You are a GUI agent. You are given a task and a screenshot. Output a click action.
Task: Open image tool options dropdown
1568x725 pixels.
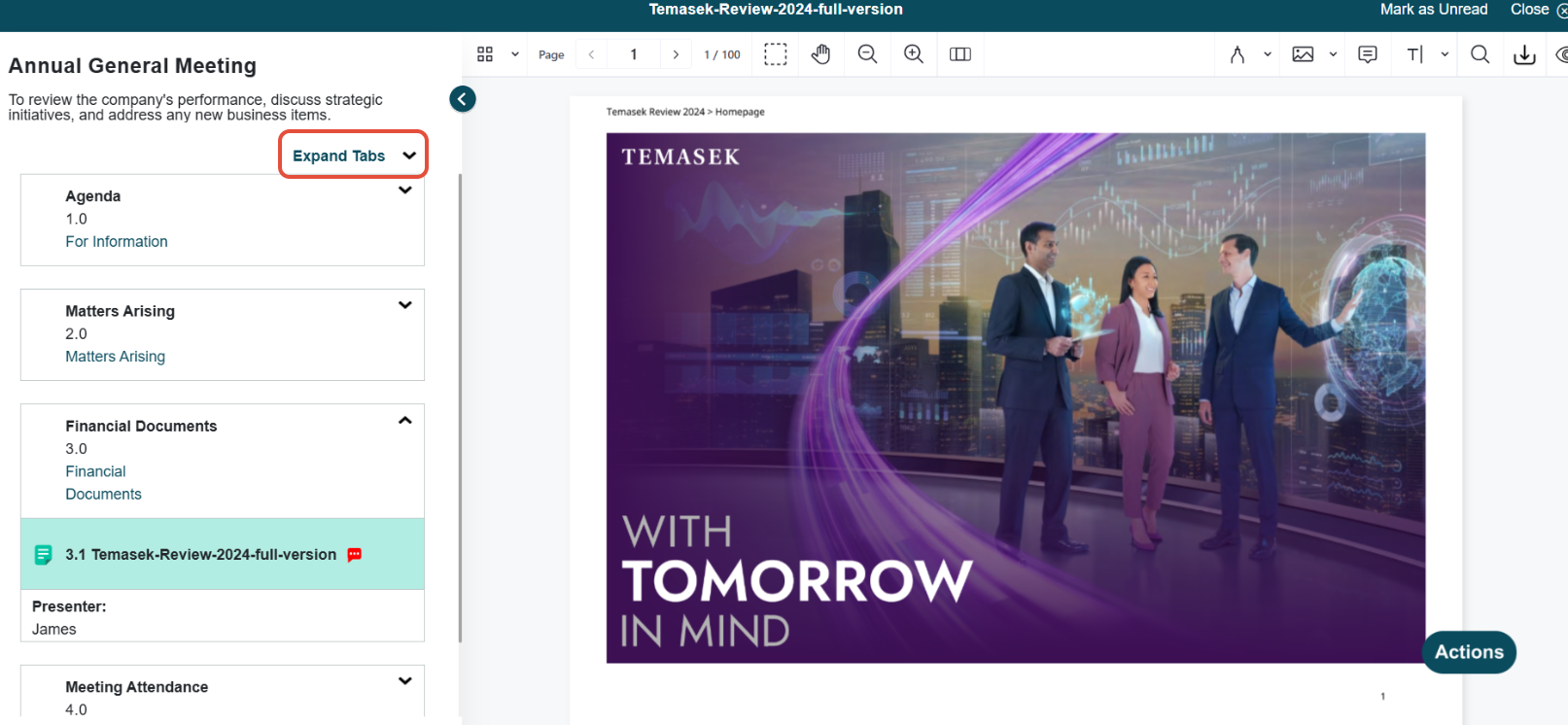[1333, 54]
